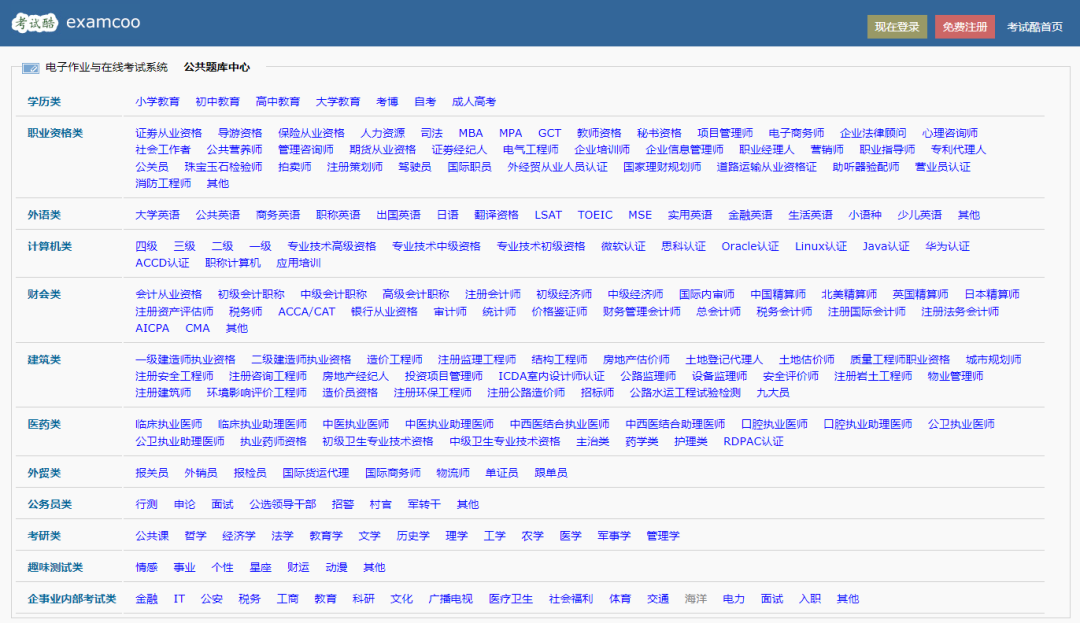
Task: Open 高中教育 category link
Action: [278, 101]
